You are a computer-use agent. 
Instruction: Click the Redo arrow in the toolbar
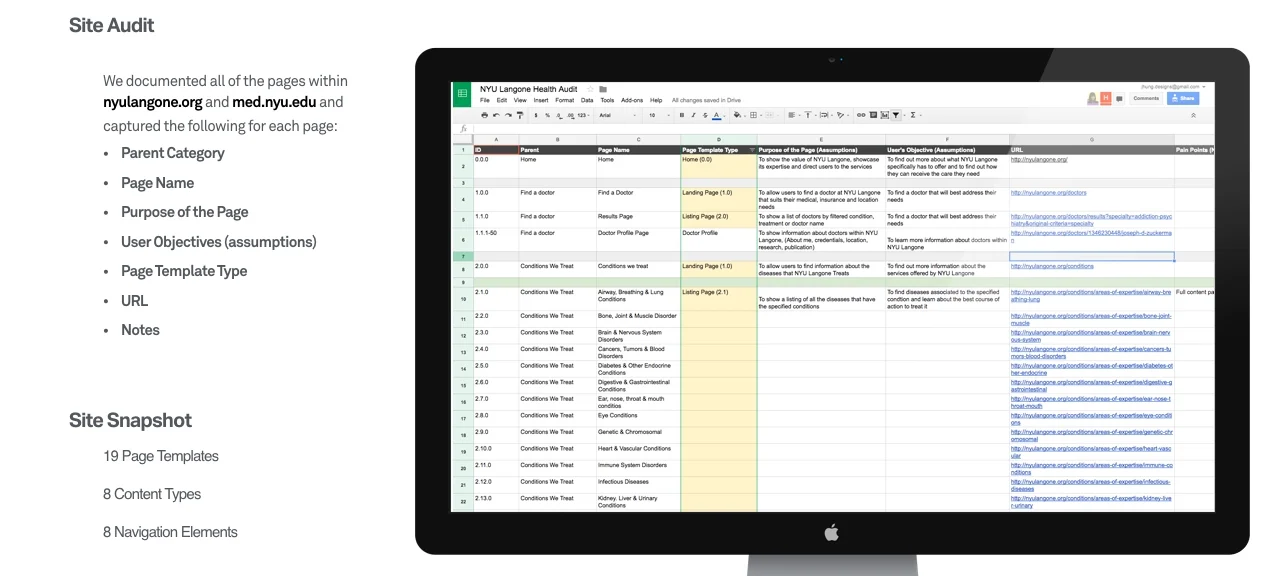pos(508,115)
